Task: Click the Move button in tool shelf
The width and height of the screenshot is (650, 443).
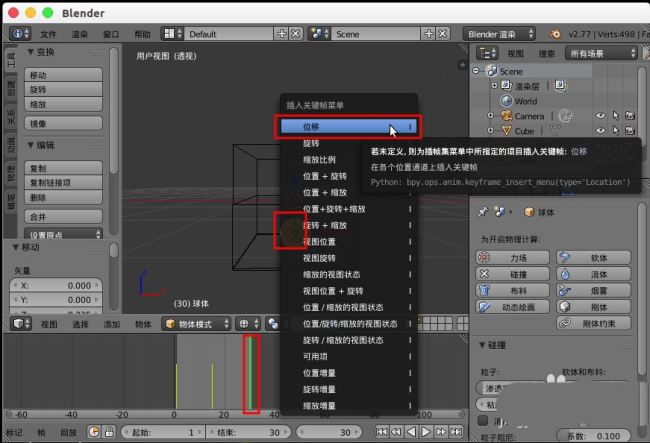Action: pos(63,75)
